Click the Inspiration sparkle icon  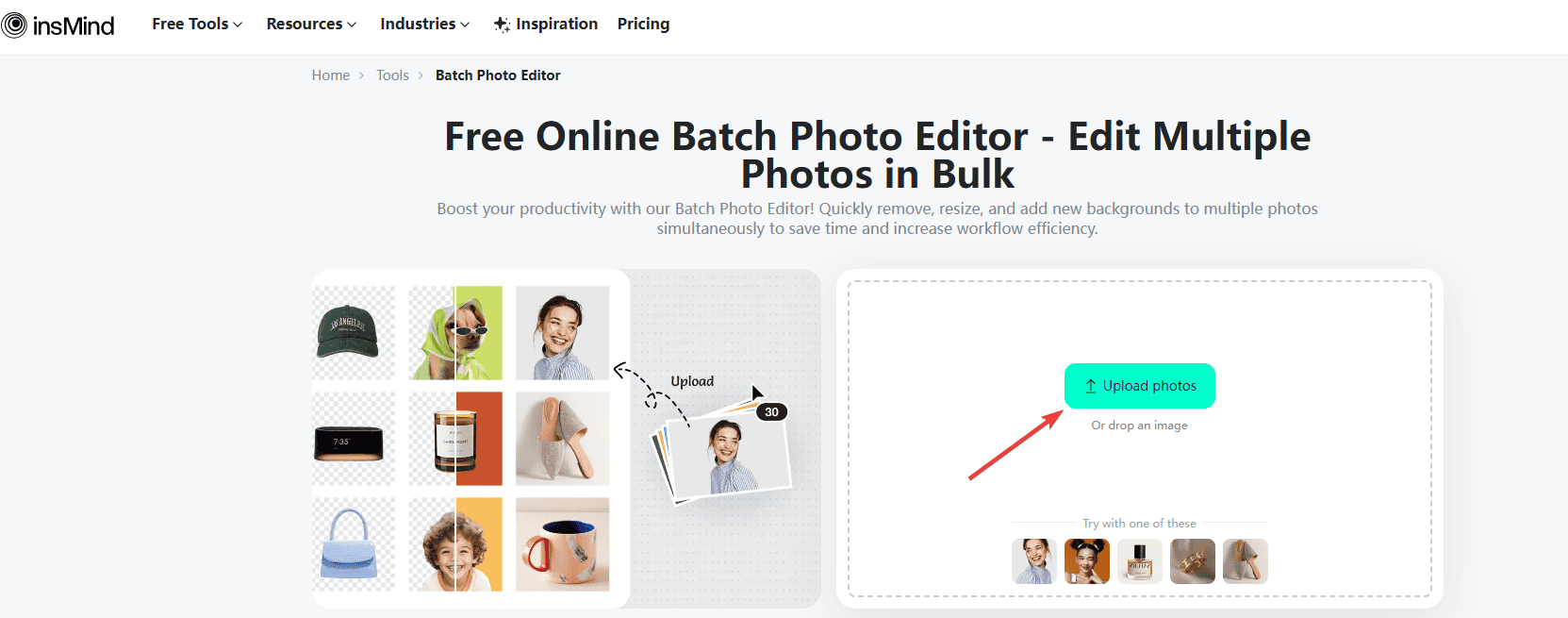point(502,25)
